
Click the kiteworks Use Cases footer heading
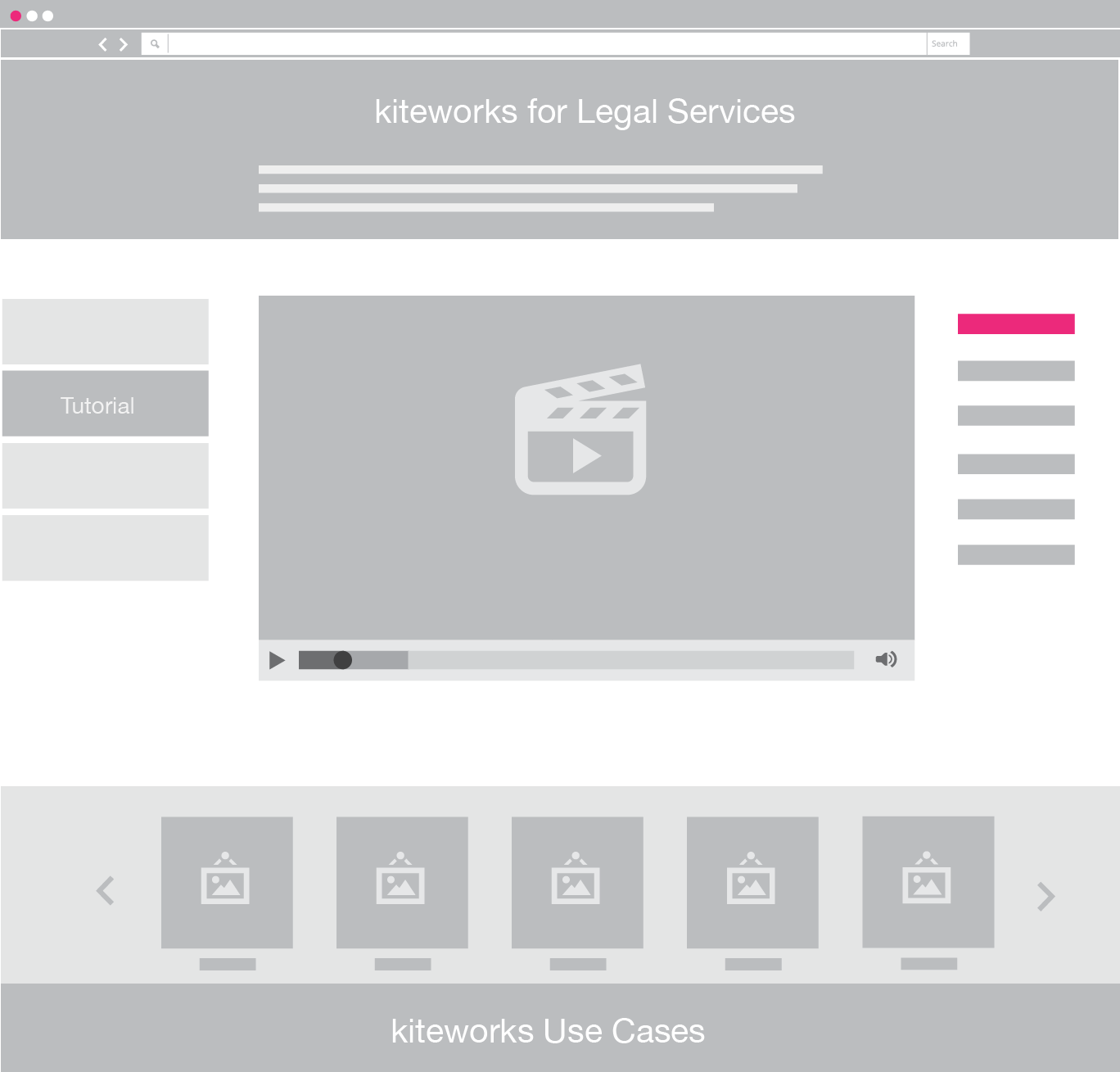coord(548,1031)
